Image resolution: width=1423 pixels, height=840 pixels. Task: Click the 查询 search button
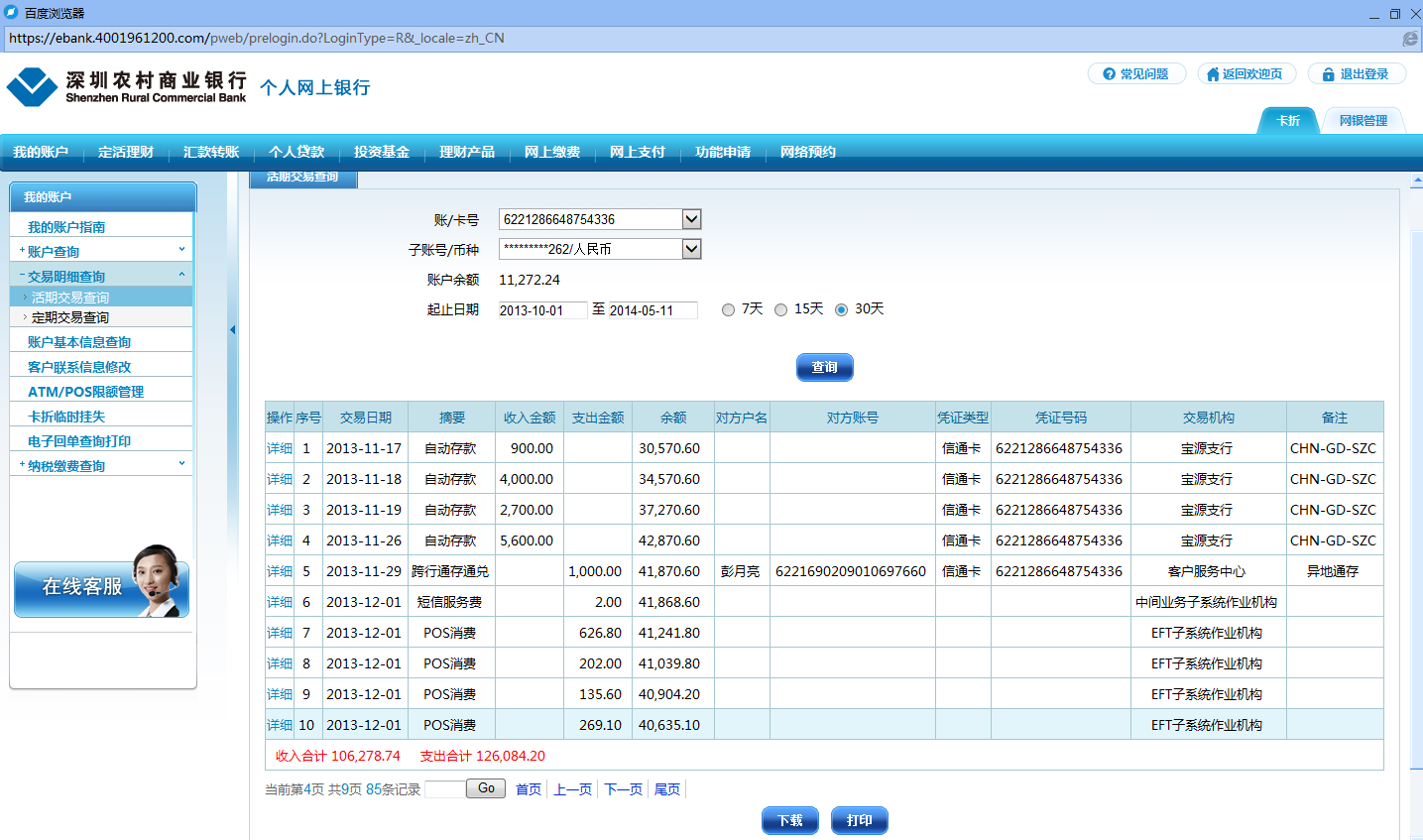824,367
